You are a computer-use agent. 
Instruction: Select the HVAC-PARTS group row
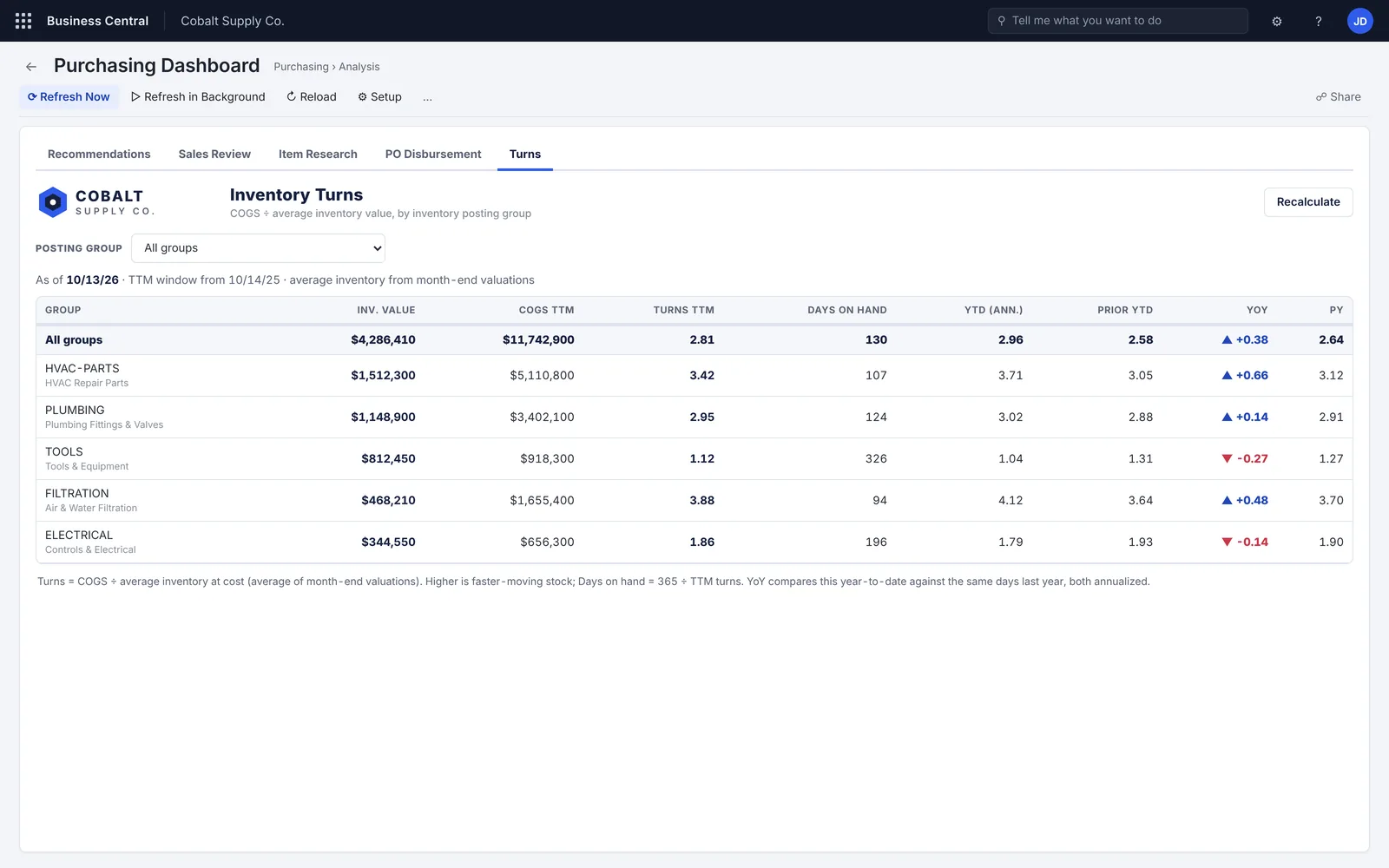click(694, 376)
